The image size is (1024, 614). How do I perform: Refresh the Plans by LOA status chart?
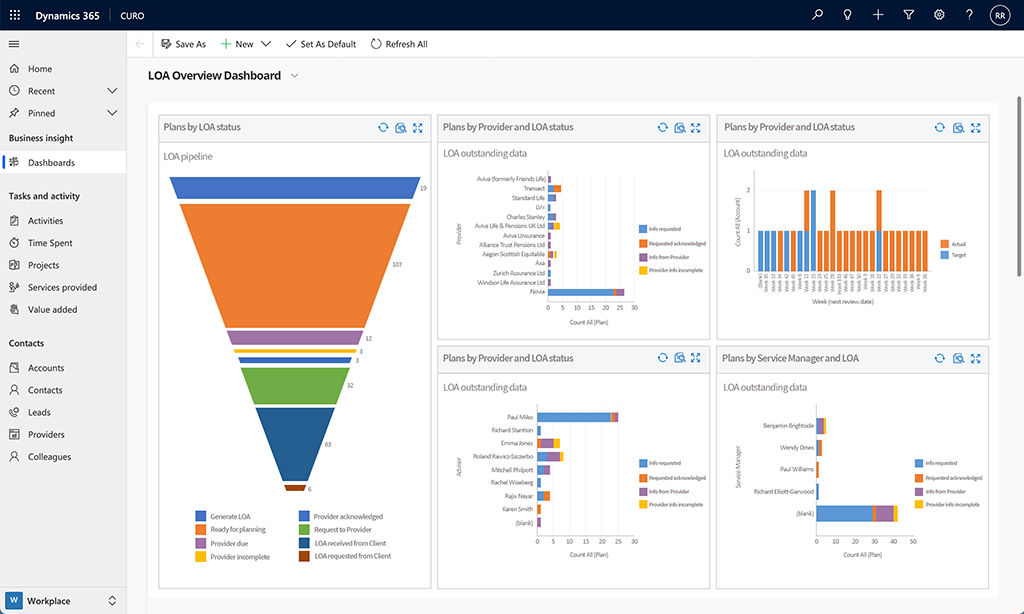(383, 127)
